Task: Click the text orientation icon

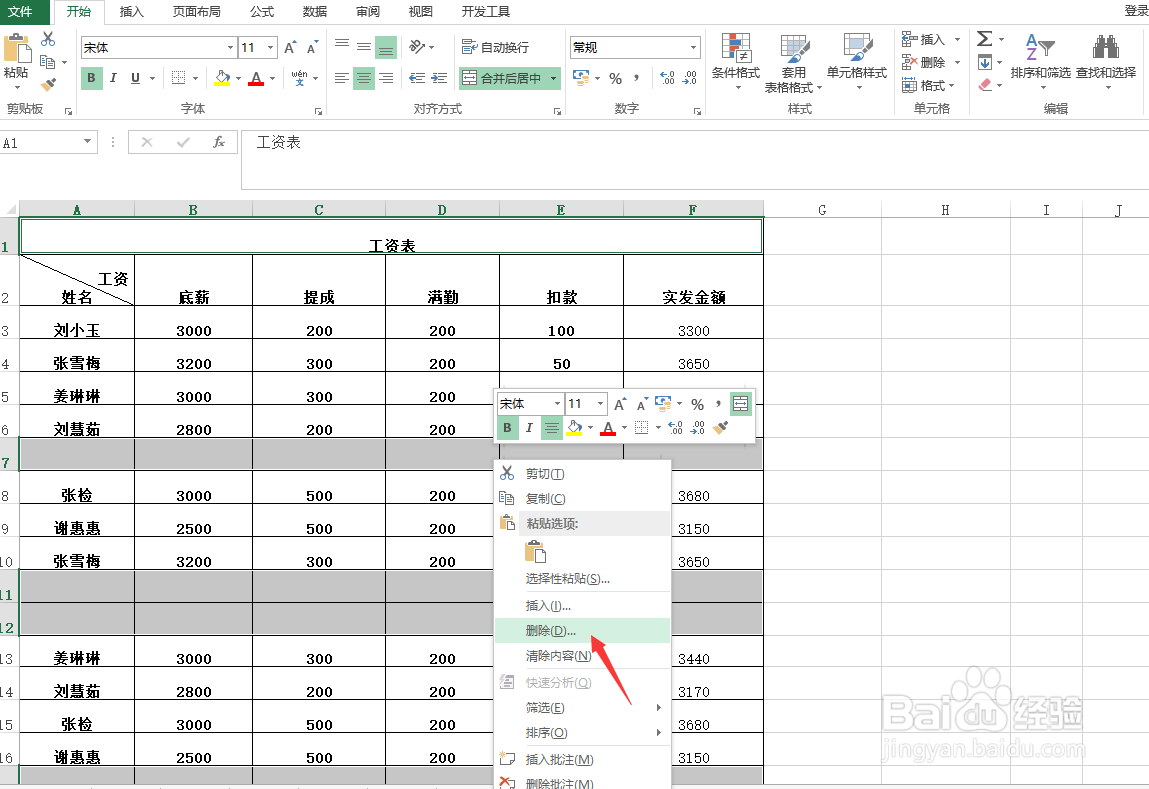Action: 417,47
